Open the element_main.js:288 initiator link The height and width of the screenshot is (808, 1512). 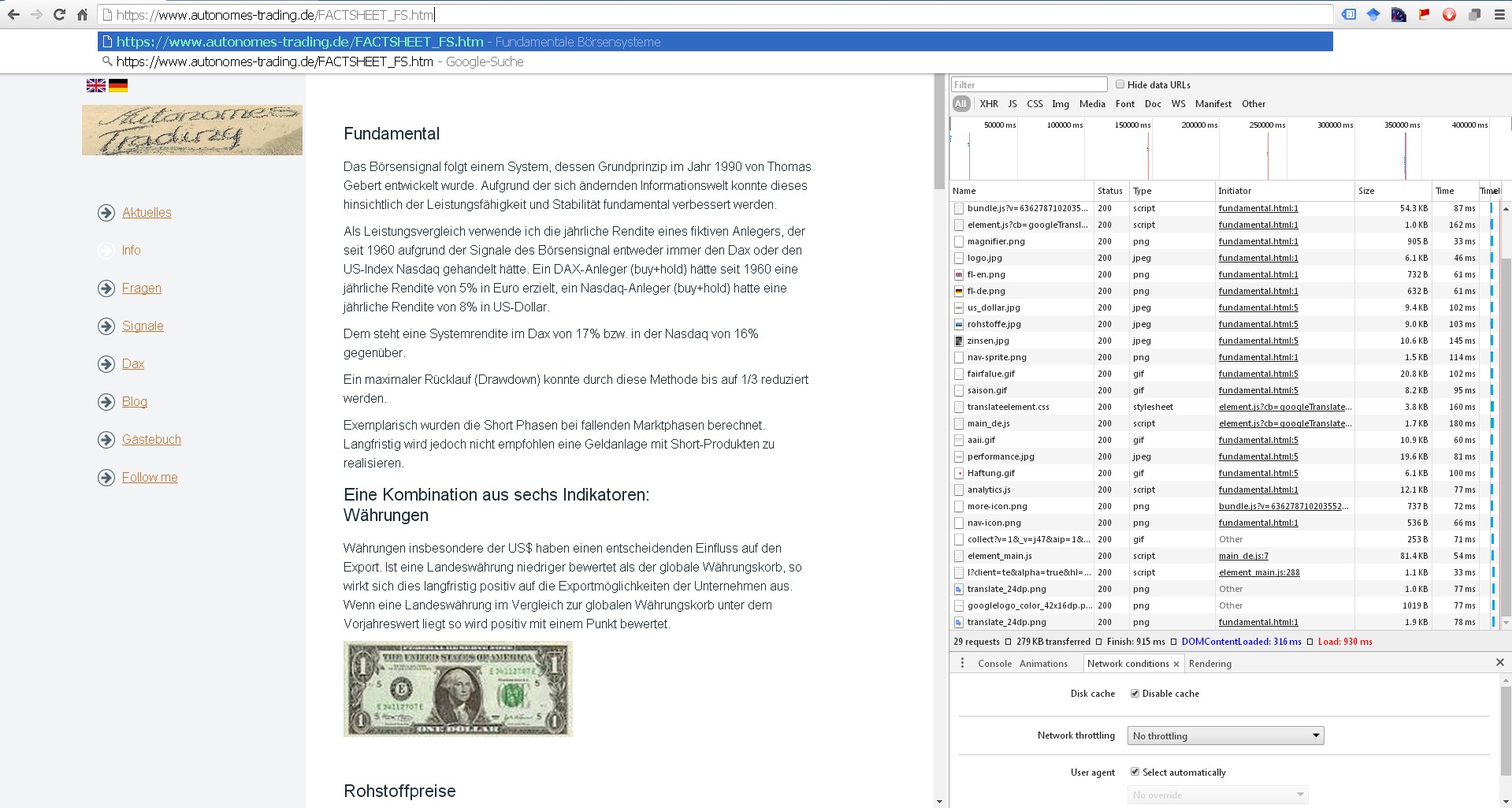pos(1259,572)
